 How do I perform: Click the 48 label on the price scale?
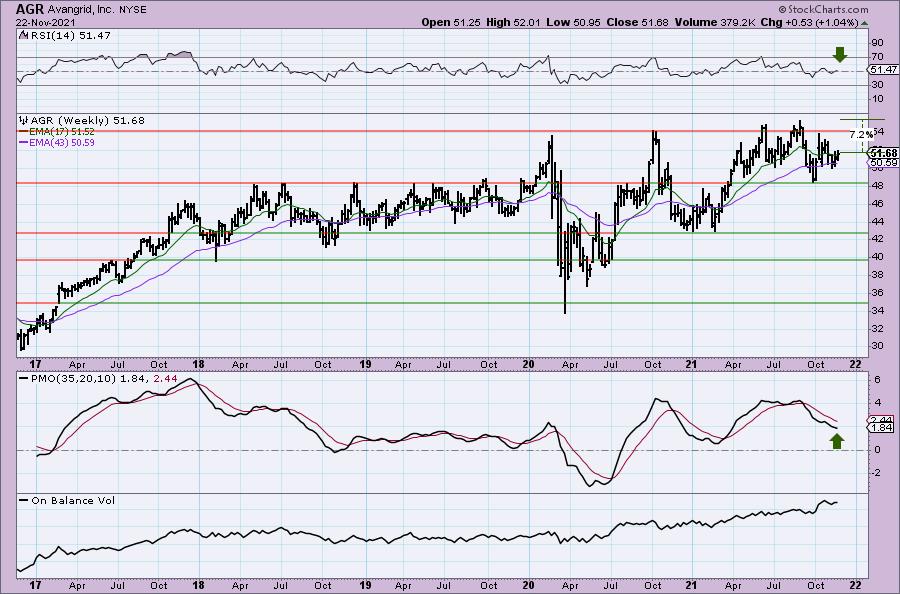coord(877,185)
